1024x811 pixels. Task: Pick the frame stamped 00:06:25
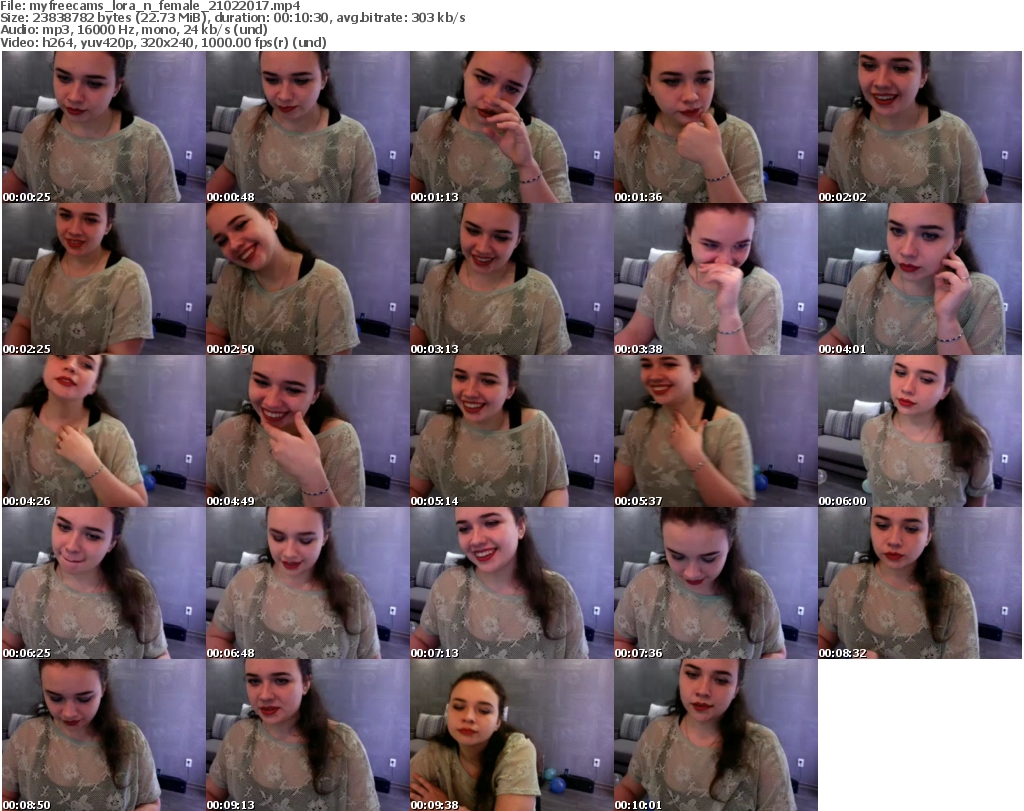(104, 583)
